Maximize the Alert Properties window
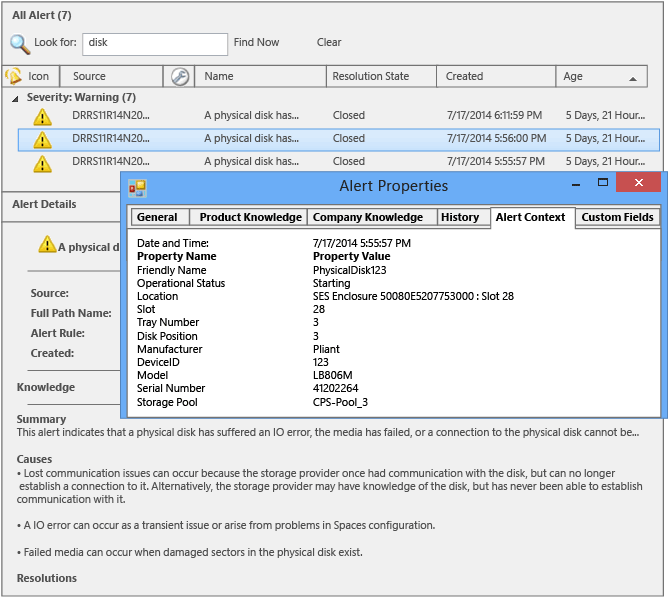 click(602, 183)
